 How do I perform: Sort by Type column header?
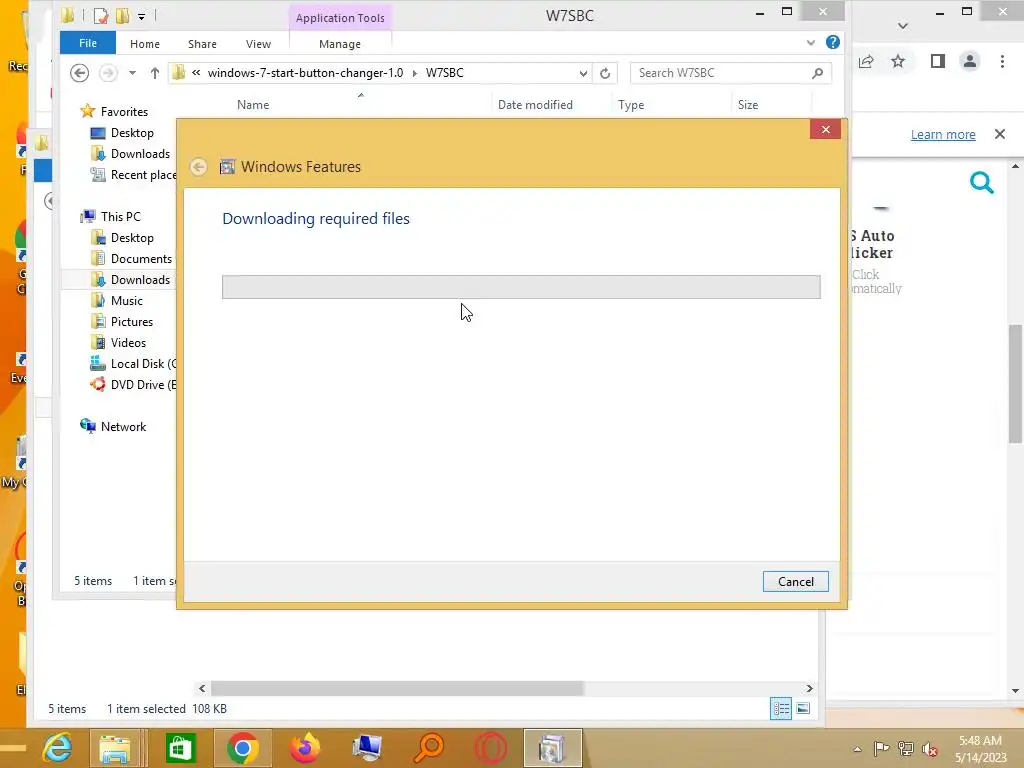(x=631, y=104)
